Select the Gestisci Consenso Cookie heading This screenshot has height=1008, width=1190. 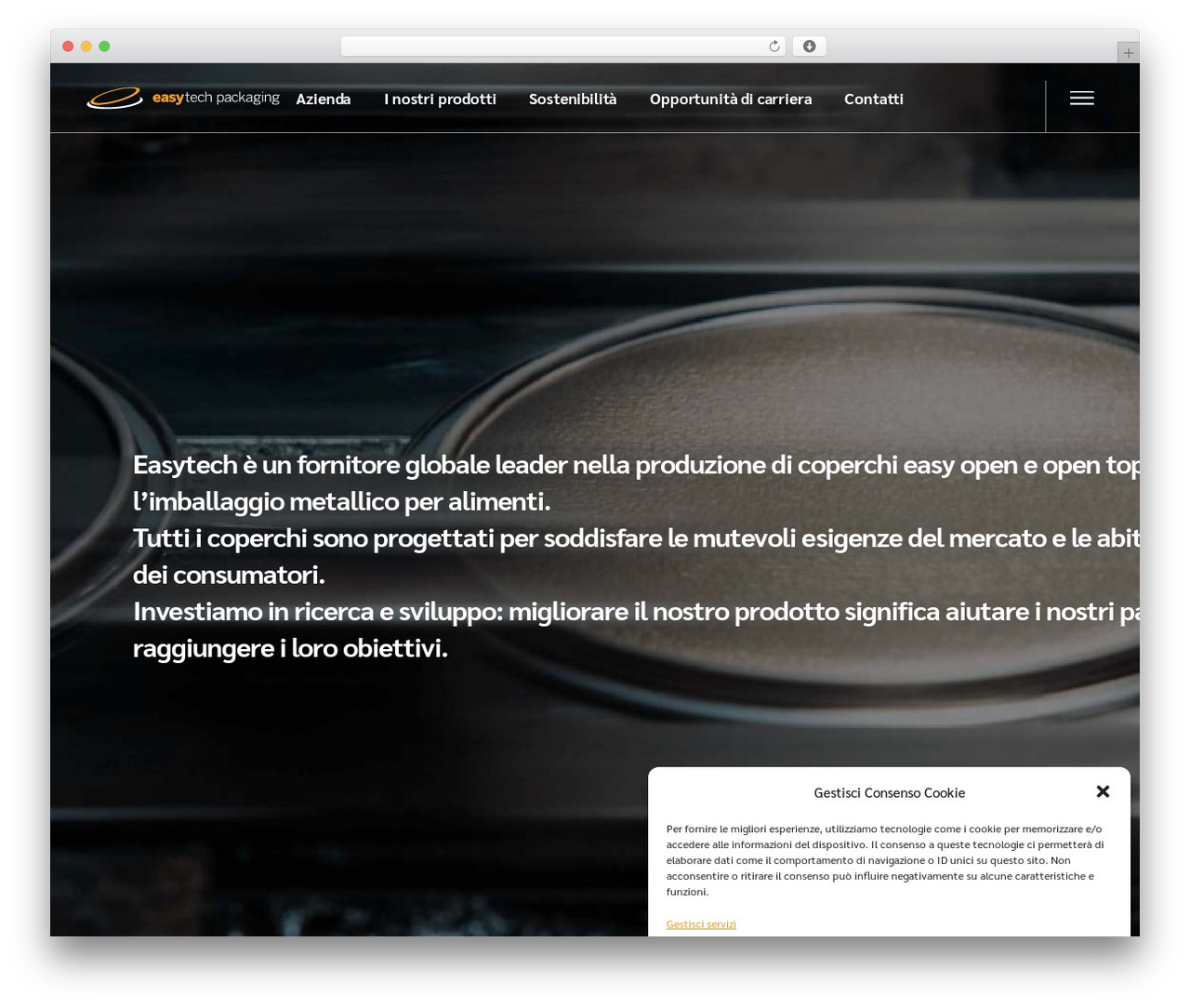coord(890,793)
